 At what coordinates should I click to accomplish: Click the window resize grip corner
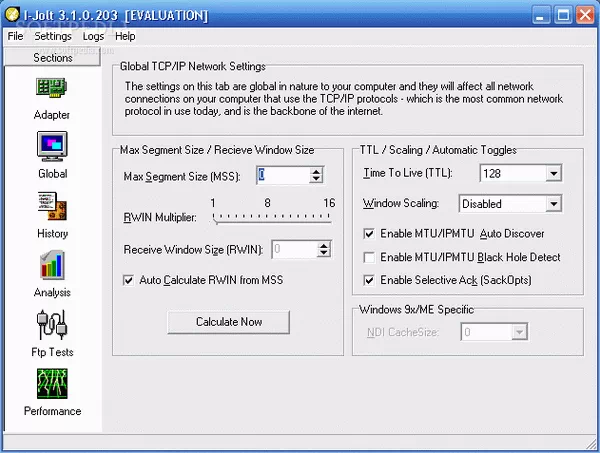[x=591, y=444]
